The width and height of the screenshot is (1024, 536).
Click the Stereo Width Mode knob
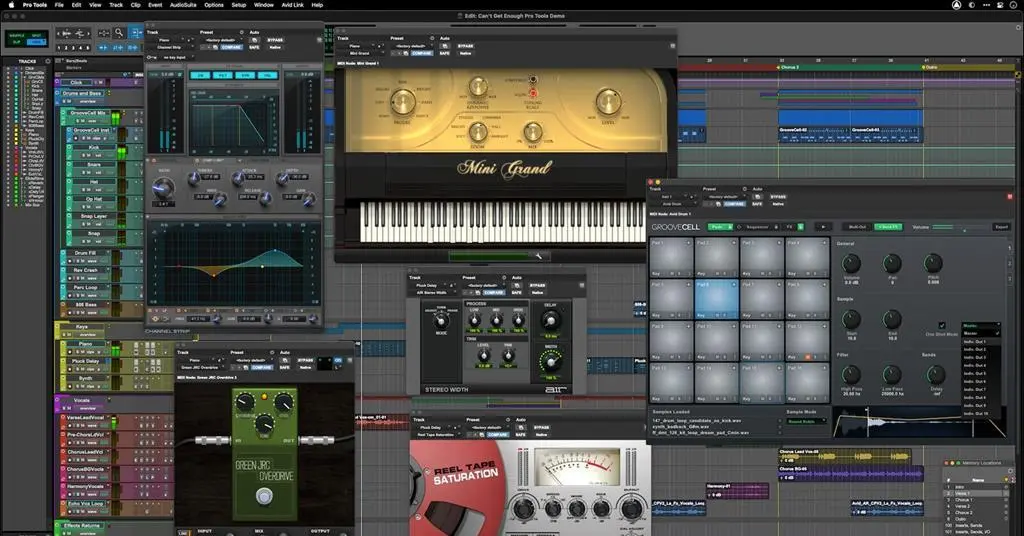[x=441, y=321]
